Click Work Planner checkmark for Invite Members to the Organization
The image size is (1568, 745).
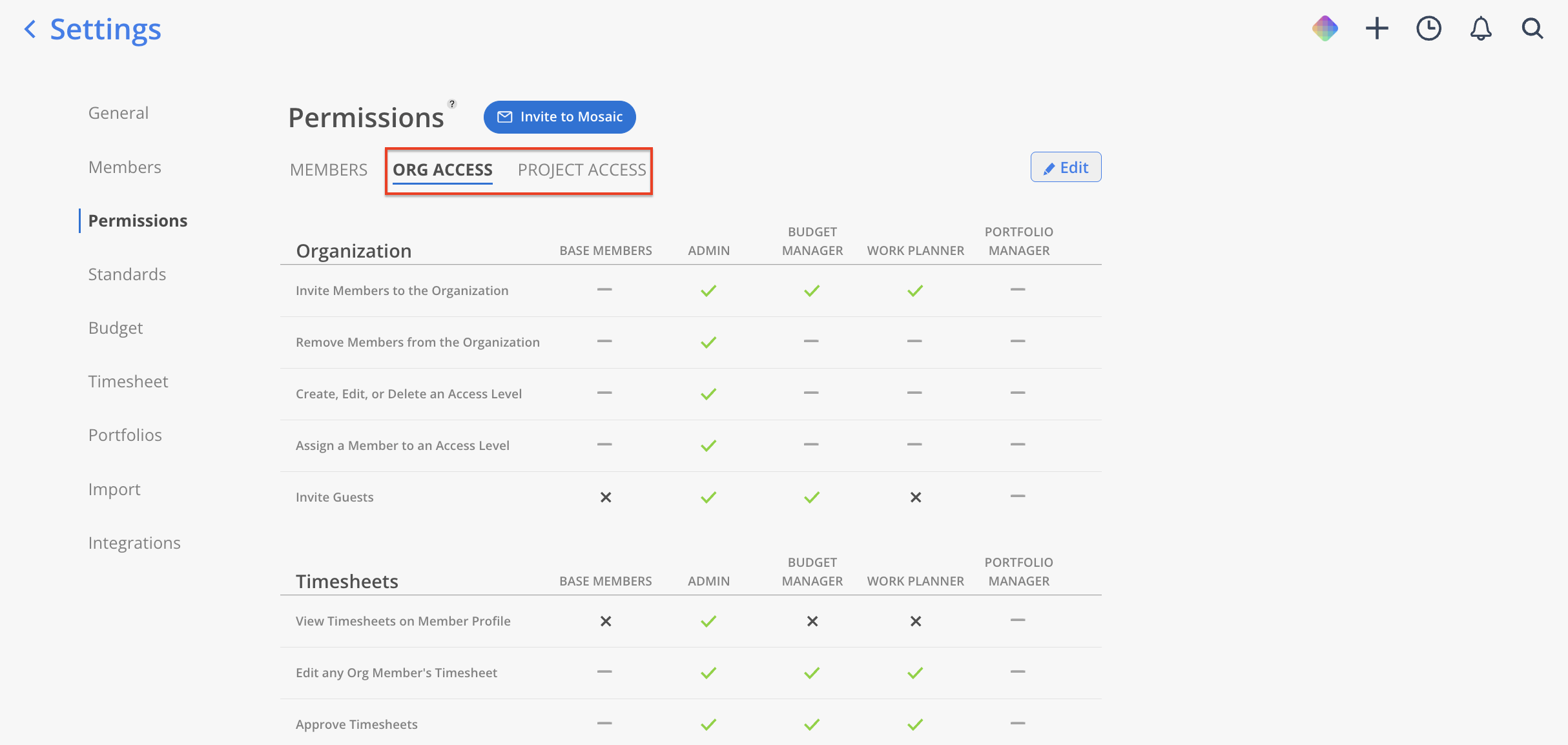click(915, 291)
